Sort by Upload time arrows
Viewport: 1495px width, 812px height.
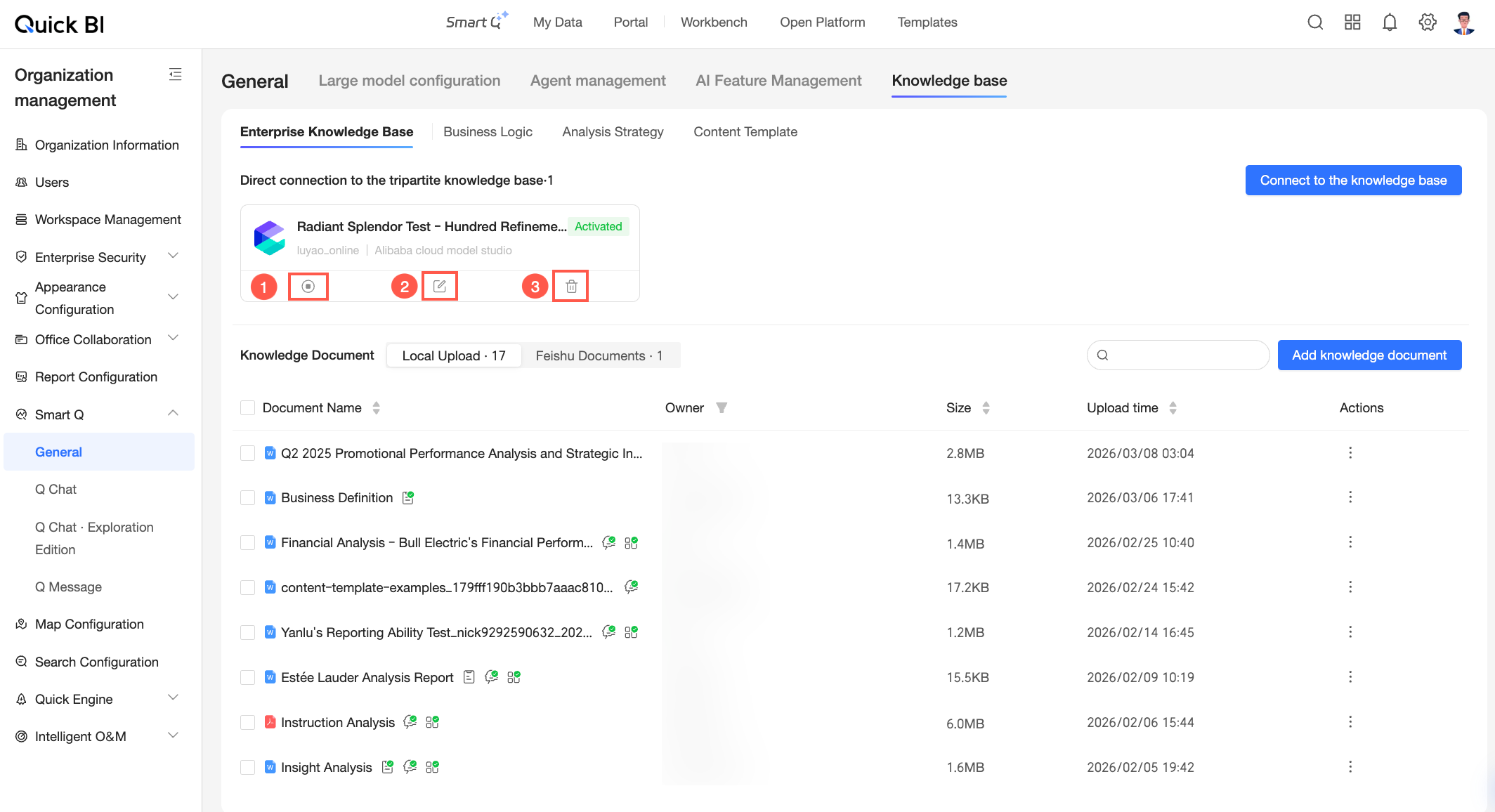1173,407
